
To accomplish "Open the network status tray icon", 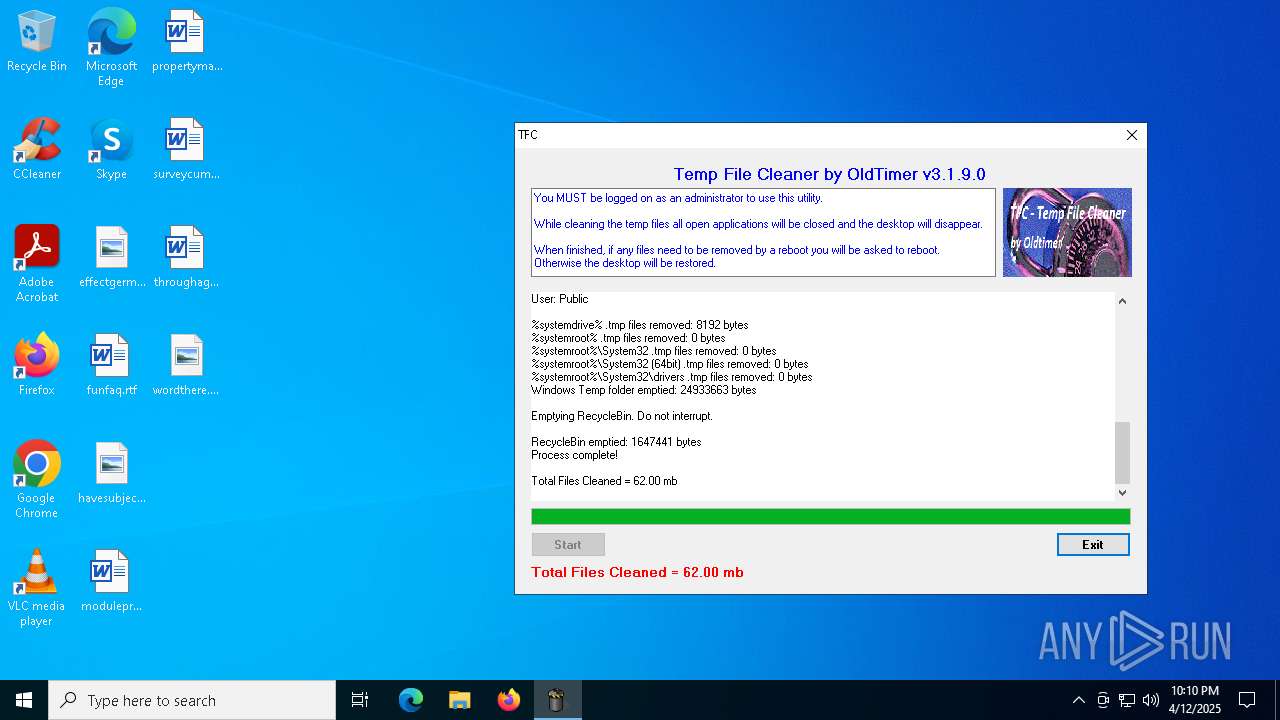I will tap(1127, 700).
